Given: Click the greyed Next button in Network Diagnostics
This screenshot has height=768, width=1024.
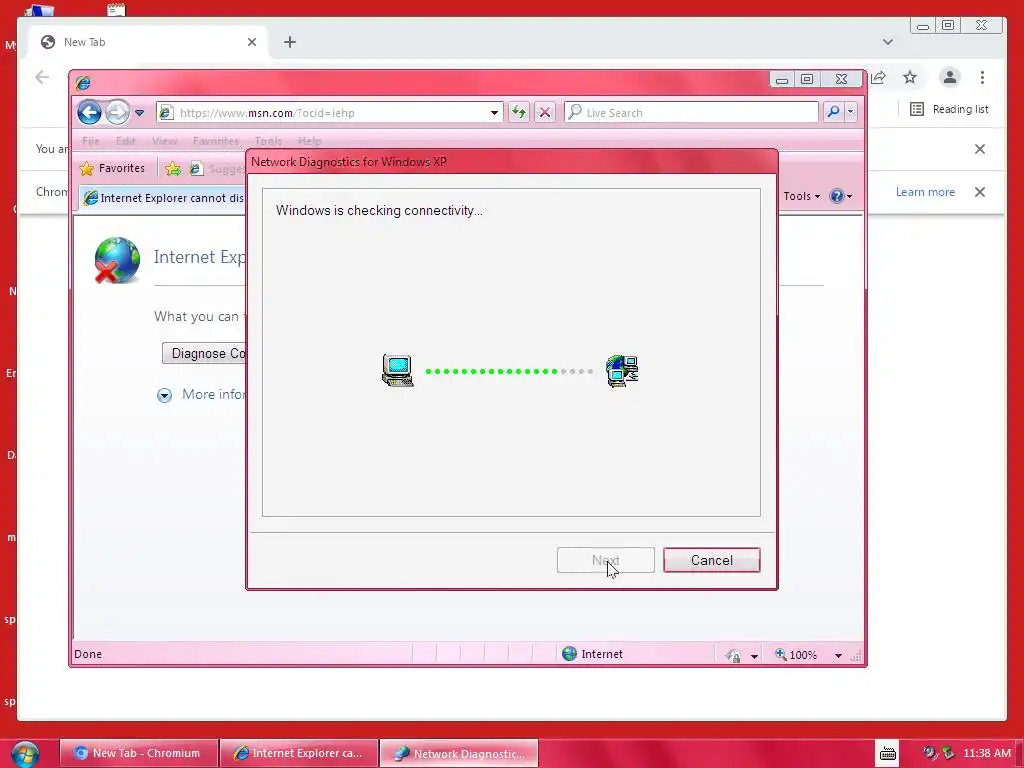Looking at the screenshot, I should pyautogui.click(x=605, y=560).
